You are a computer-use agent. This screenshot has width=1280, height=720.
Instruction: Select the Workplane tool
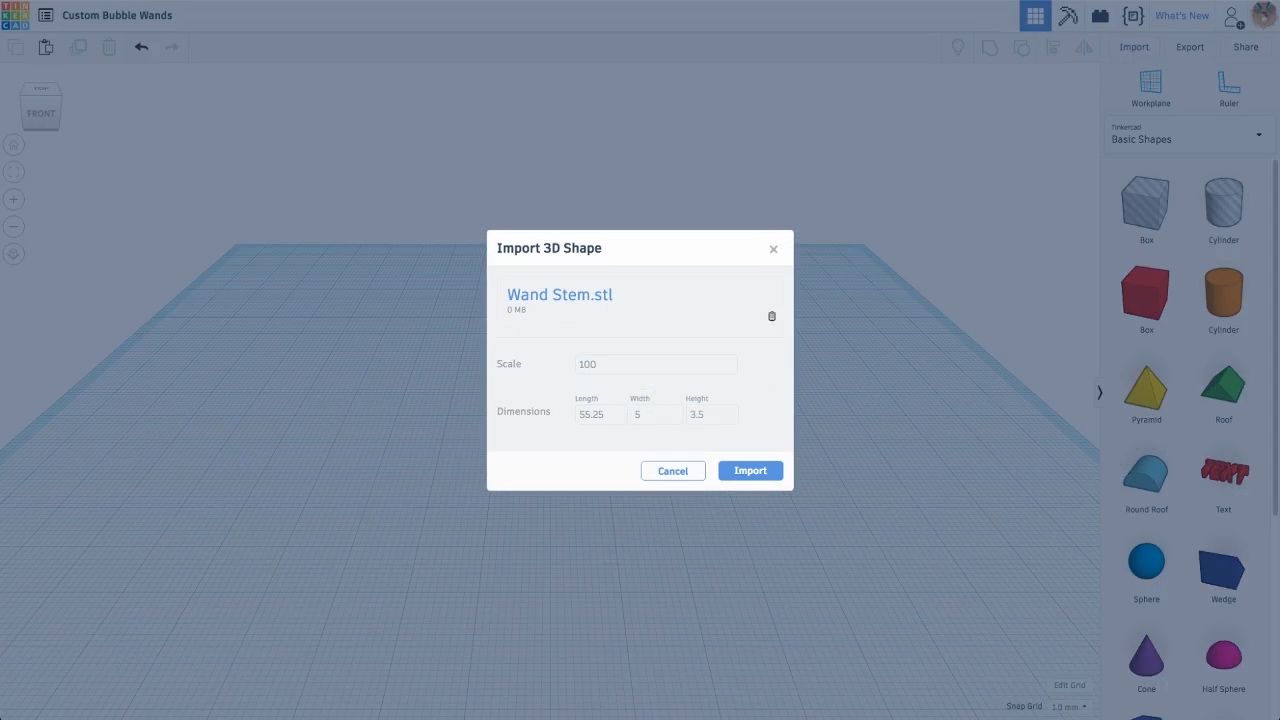click(x=1151, y=89)
